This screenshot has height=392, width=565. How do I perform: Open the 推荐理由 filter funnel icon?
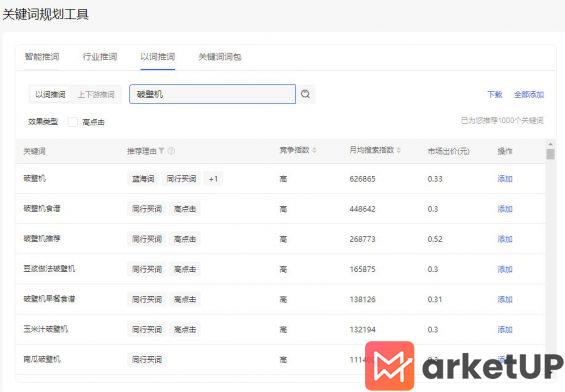coord(162,151)
